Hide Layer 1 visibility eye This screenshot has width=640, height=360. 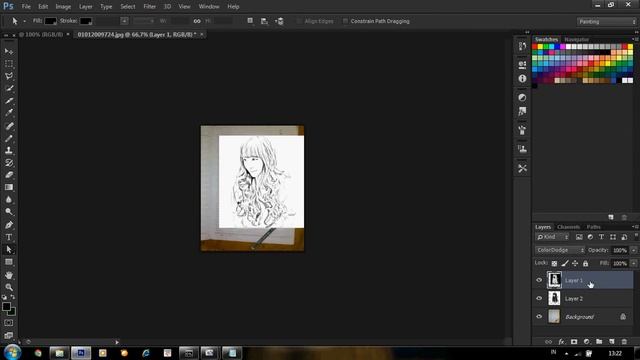click(x=539, y=280)
